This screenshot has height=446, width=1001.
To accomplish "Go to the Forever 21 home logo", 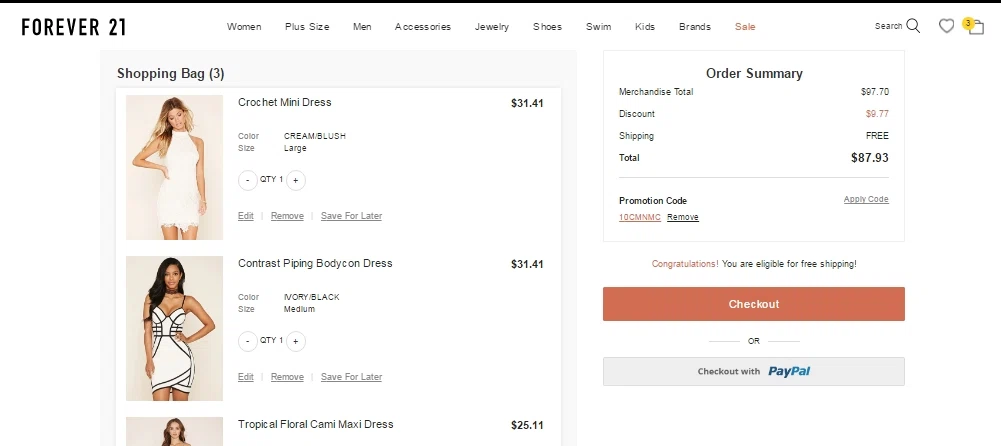I will click(73, 27).
